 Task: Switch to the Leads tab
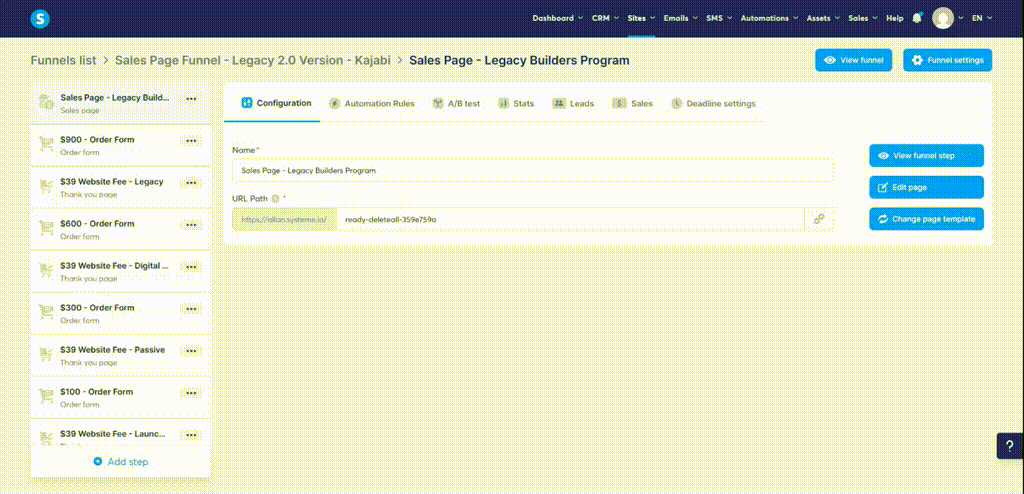coord(573,103)
